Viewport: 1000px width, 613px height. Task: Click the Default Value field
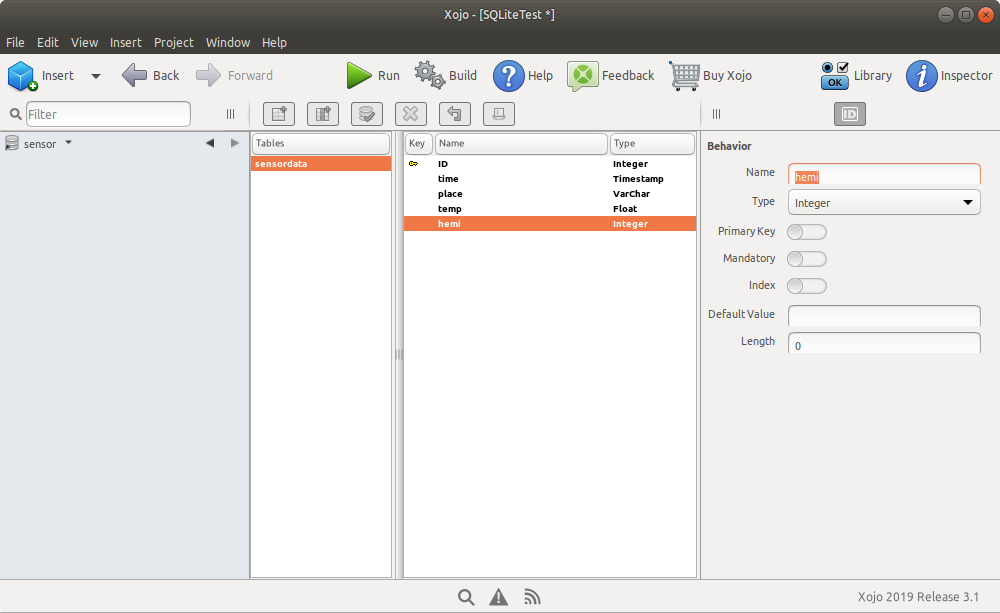pyautogui.click(x=884, y=316)
